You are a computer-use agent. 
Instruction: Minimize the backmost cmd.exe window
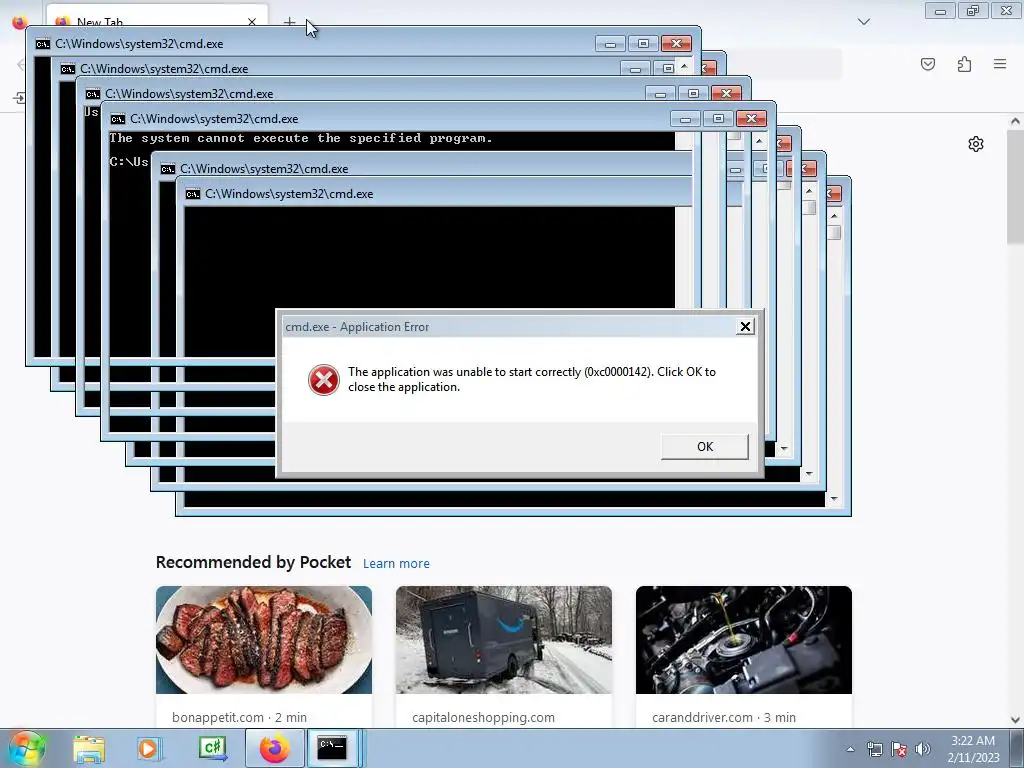610,44
